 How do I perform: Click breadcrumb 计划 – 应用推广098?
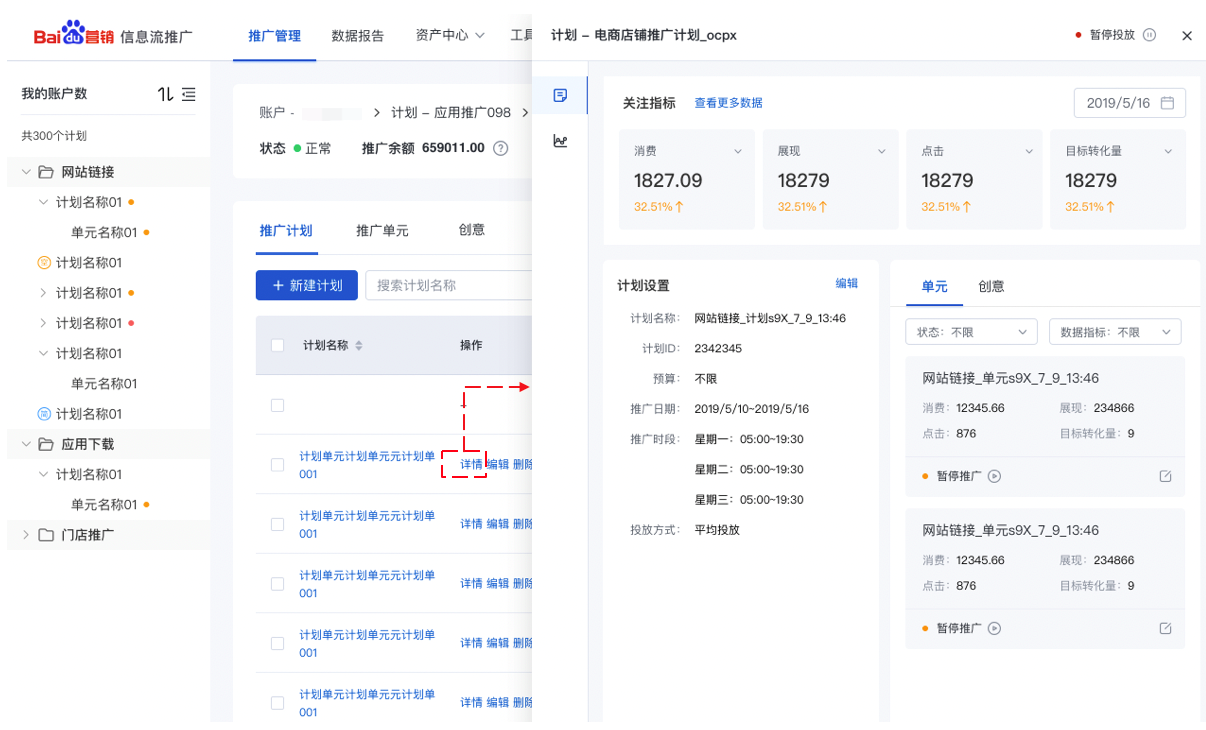[x=451, y=112]
